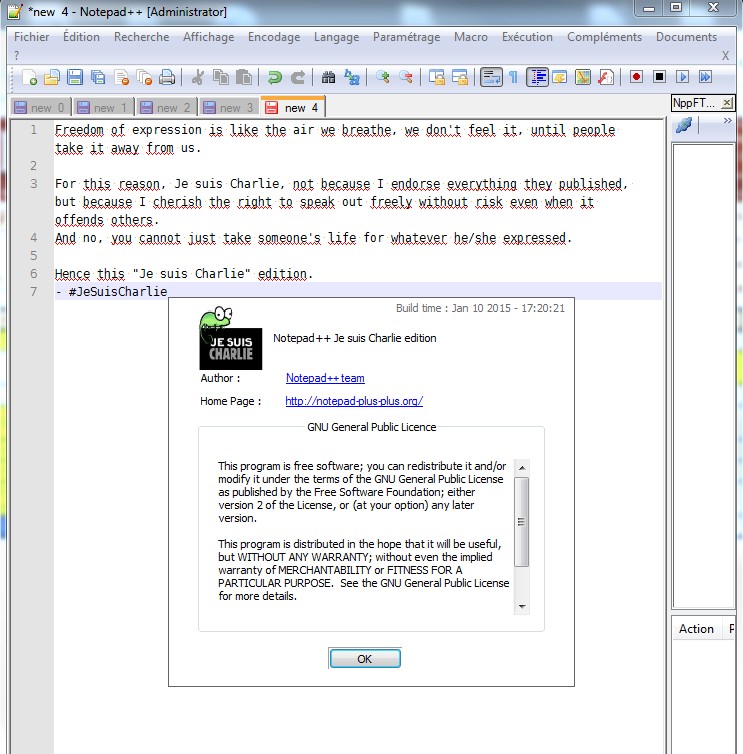Viewport: 743px width, 754px height.
Task: Open the Langage menu
Action: tap(336, 37)
